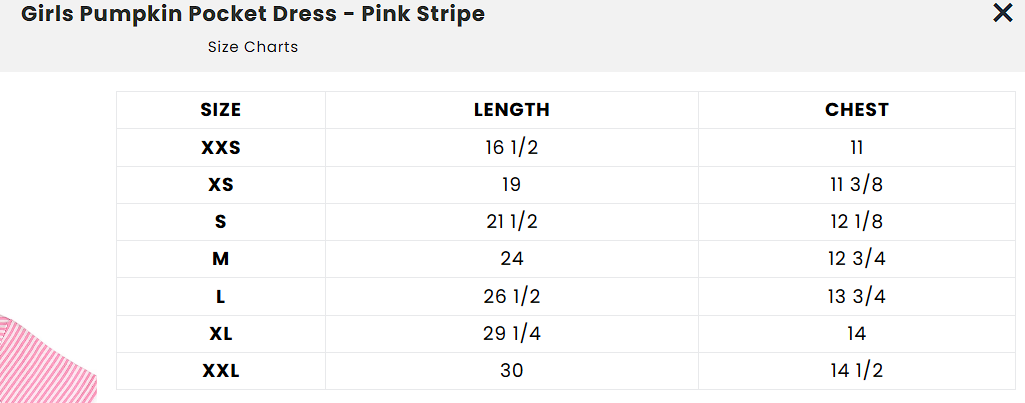This screenshot has width=1025, height=403.
Task: Click the 29 1/4 length value
Action: coord(512,334)
